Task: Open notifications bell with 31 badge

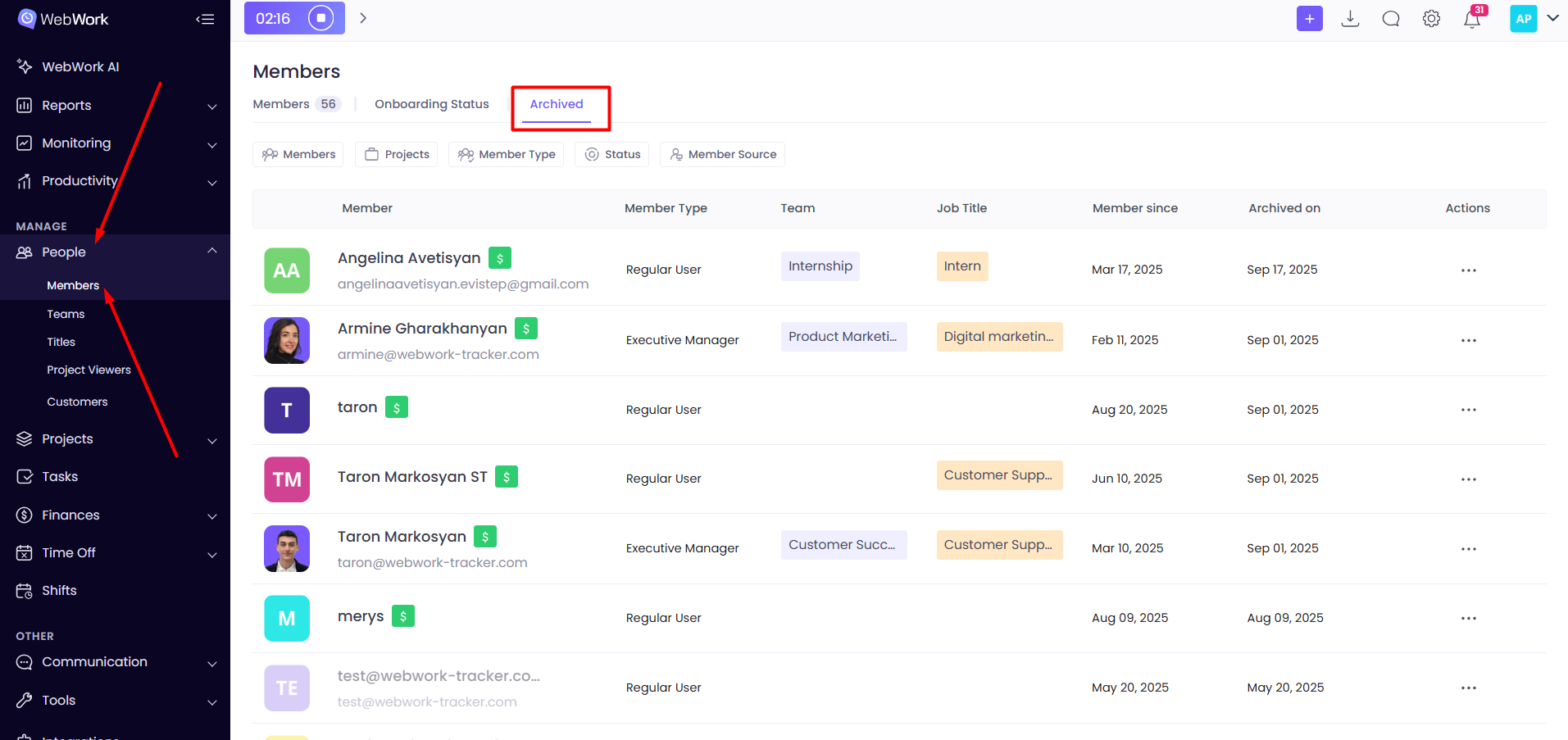Action: [x=1473, y=18]
